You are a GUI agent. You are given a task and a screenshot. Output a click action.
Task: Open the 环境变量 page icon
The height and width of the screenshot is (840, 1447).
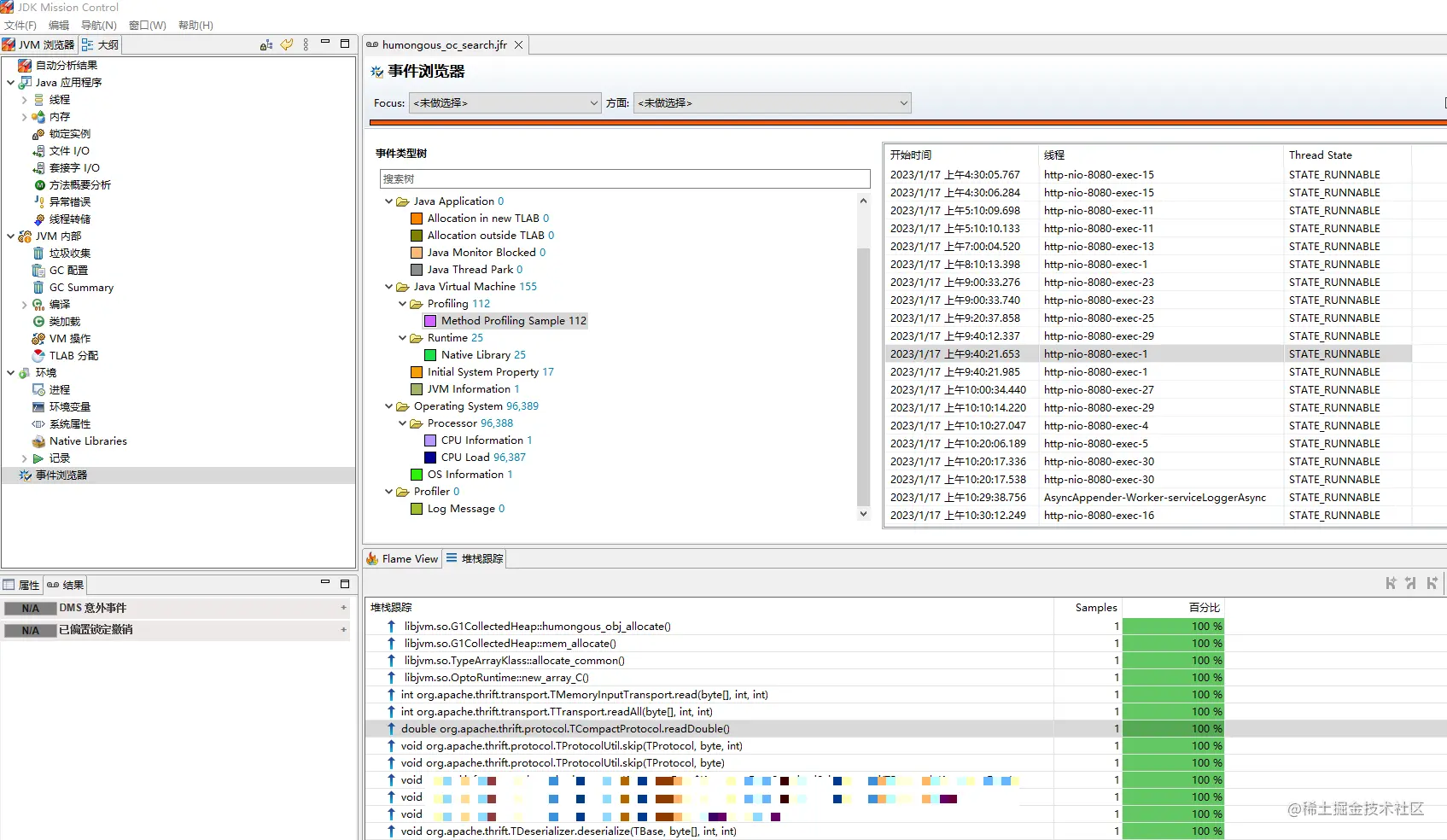38,407
